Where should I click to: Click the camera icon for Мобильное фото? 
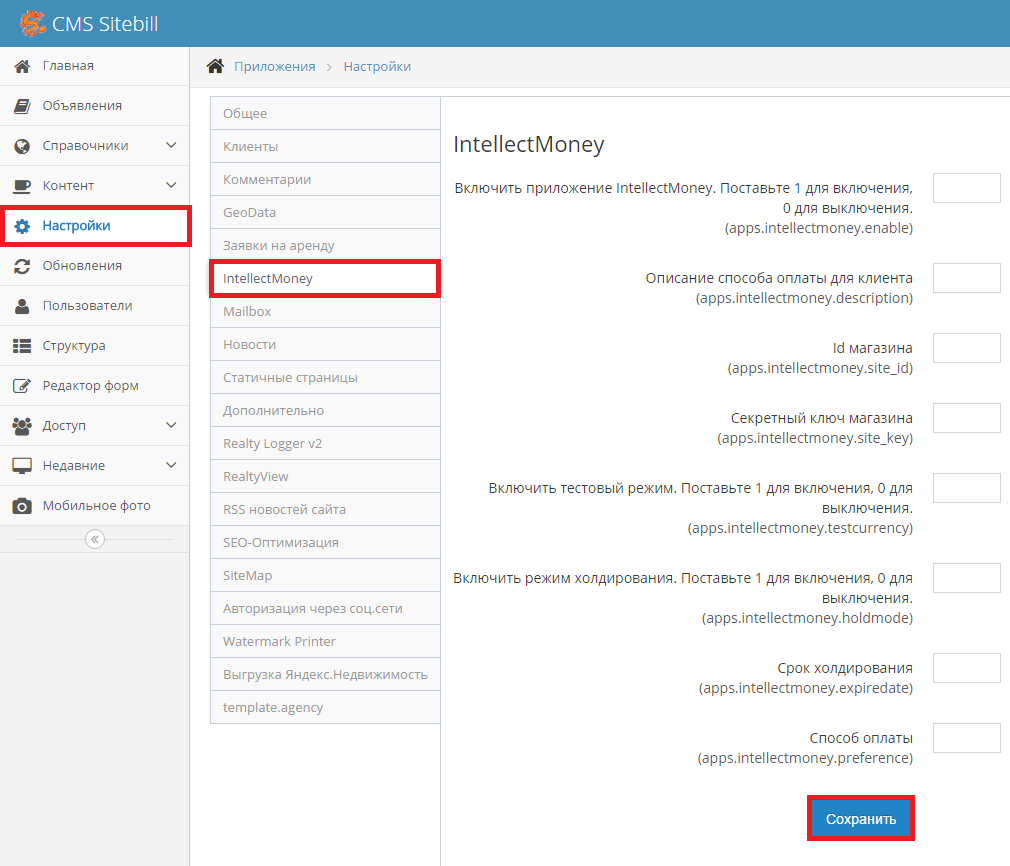point(22,506)
